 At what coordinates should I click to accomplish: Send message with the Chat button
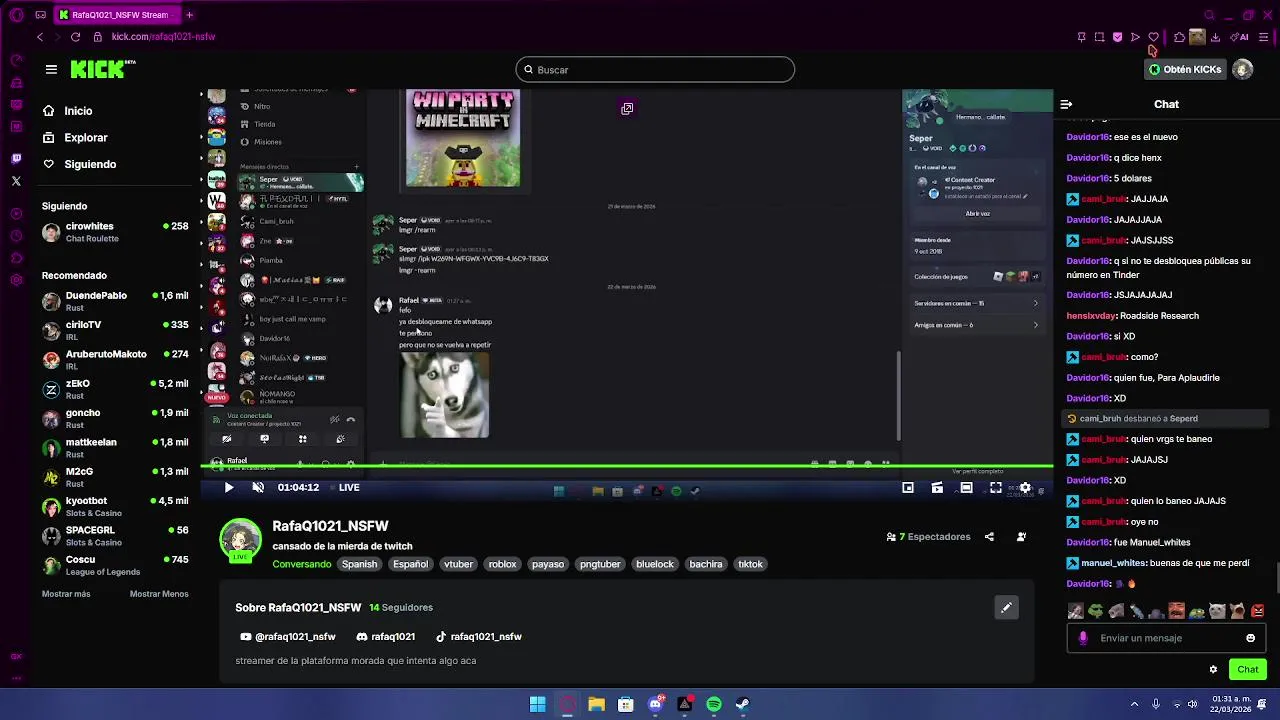click(1247, 670)
